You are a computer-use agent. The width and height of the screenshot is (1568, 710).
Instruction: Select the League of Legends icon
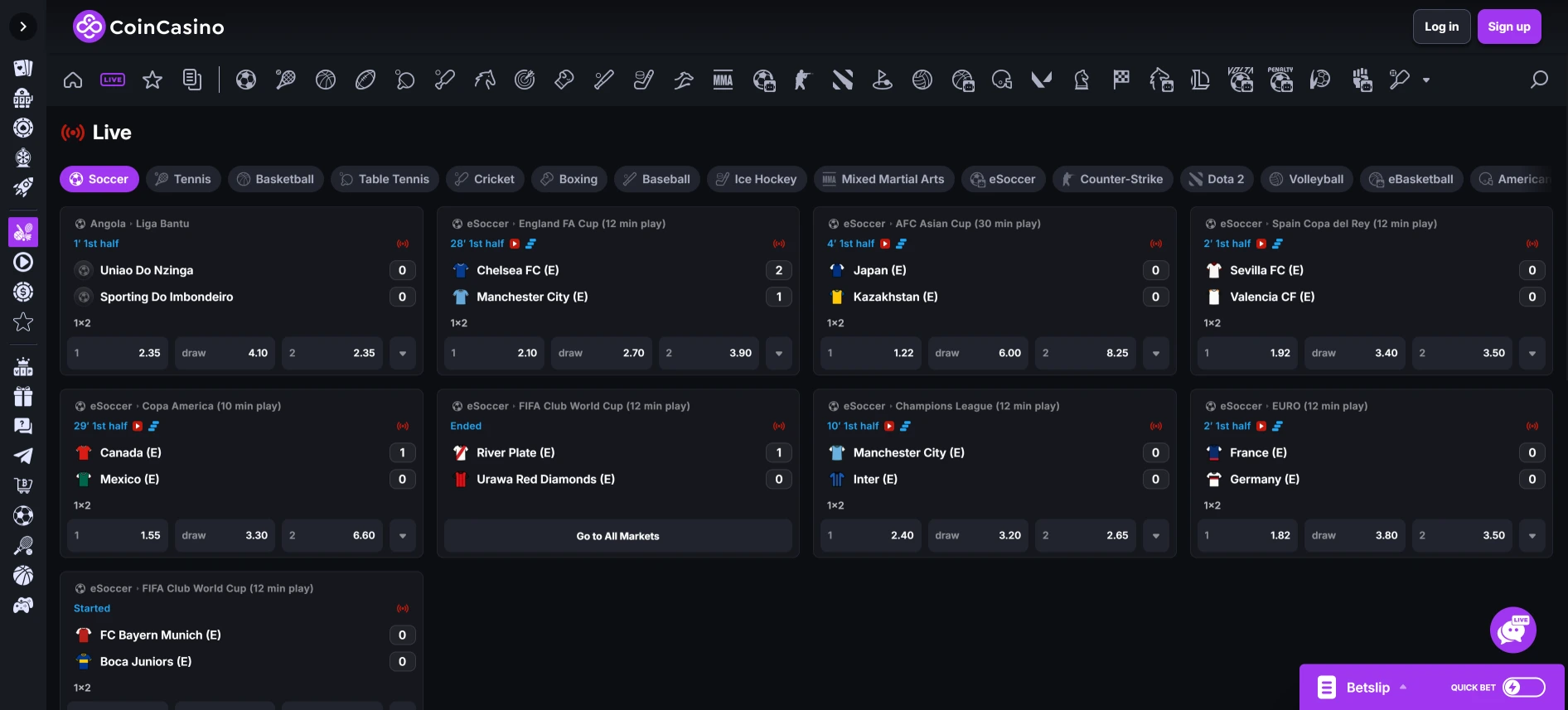click(1200, 80)
